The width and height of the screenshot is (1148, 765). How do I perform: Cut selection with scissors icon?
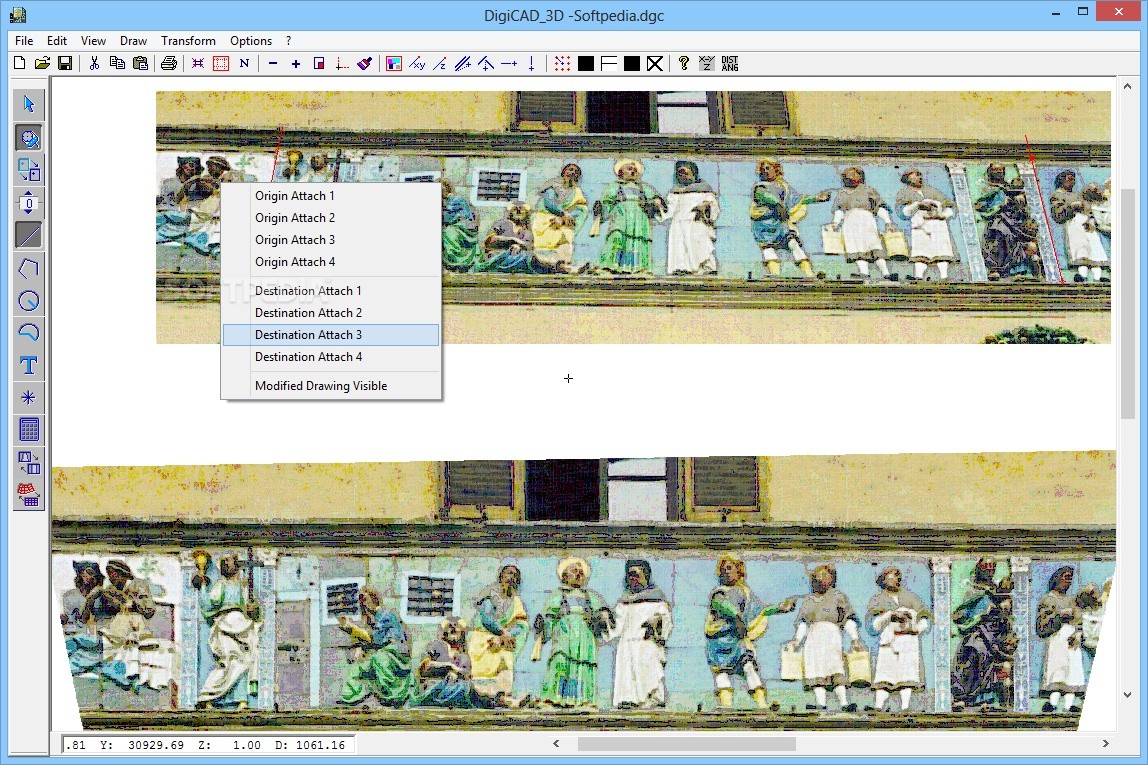94,64
